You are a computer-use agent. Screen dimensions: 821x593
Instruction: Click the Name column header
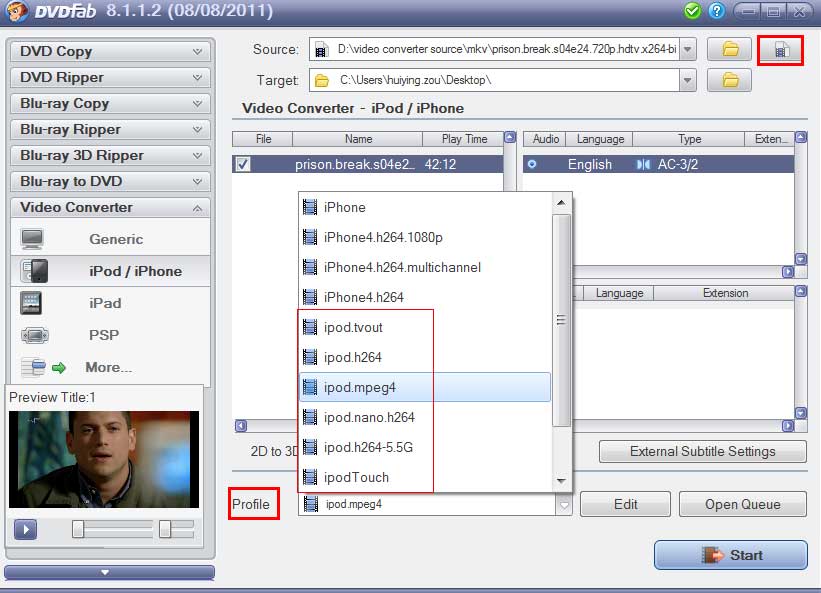click(358, 139)
